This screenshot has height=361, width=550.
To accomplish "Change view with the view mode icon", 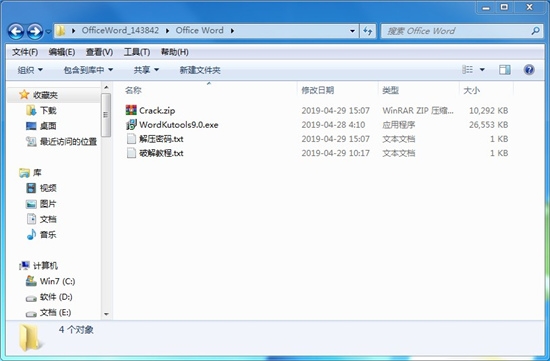I will pyautogui.click(x=467, y=69).
